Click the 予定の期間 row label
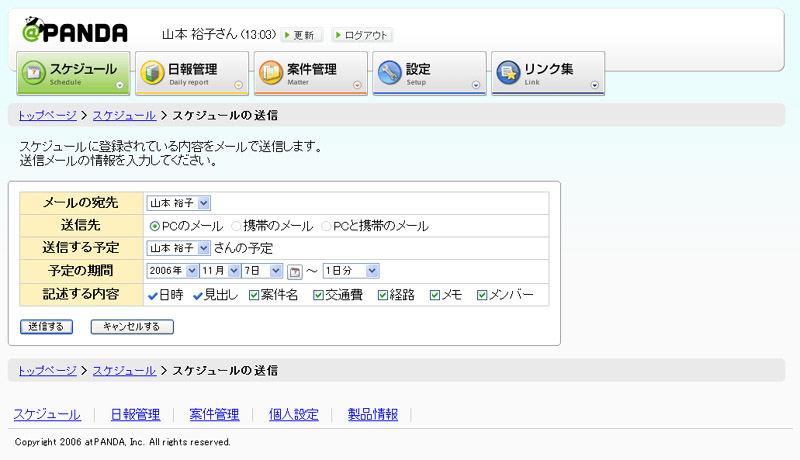The image size is (800, 460). (x=81, y=271)
